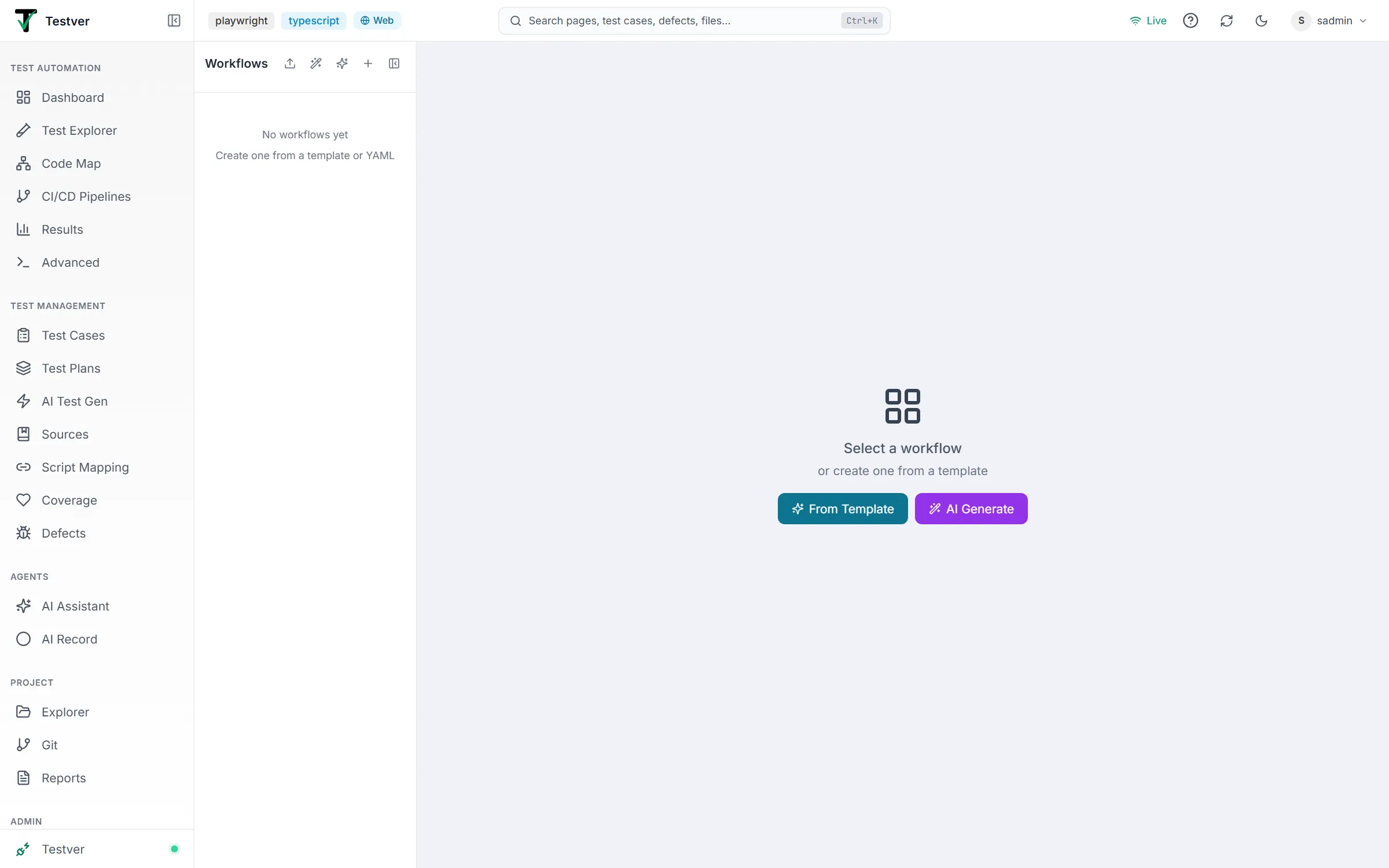
Task: Click the magic wand AI generate icon
Action: [316, 64]
